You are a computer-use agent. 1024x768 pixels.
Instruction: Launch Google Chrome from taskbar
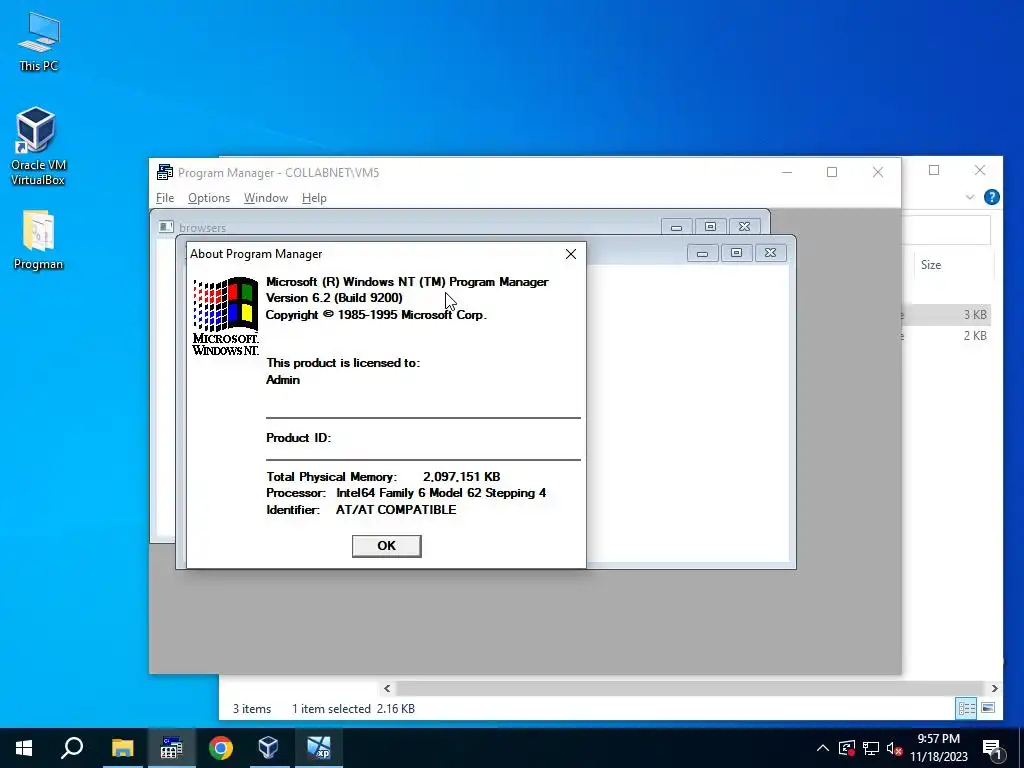click(221, 748)
